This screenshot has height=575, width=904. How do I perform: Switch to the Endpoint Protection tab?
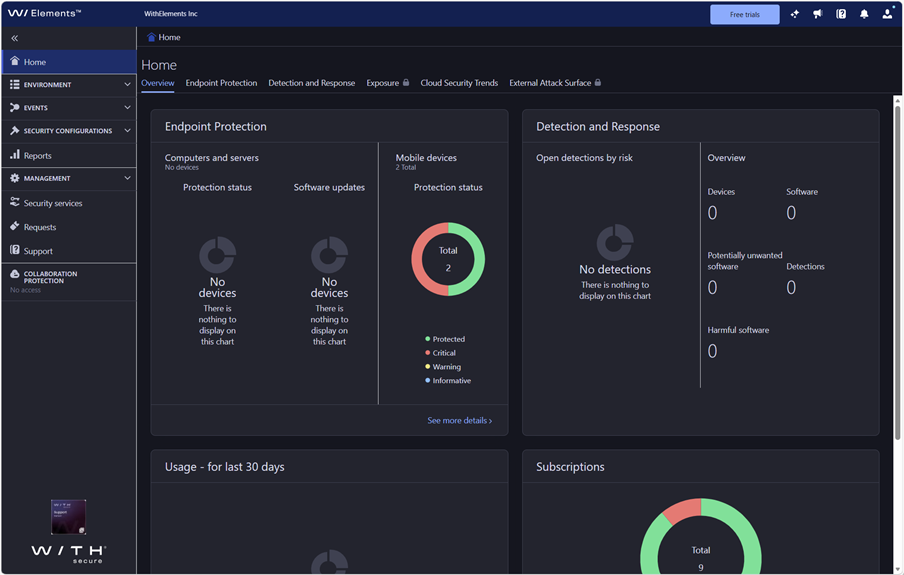221,83
